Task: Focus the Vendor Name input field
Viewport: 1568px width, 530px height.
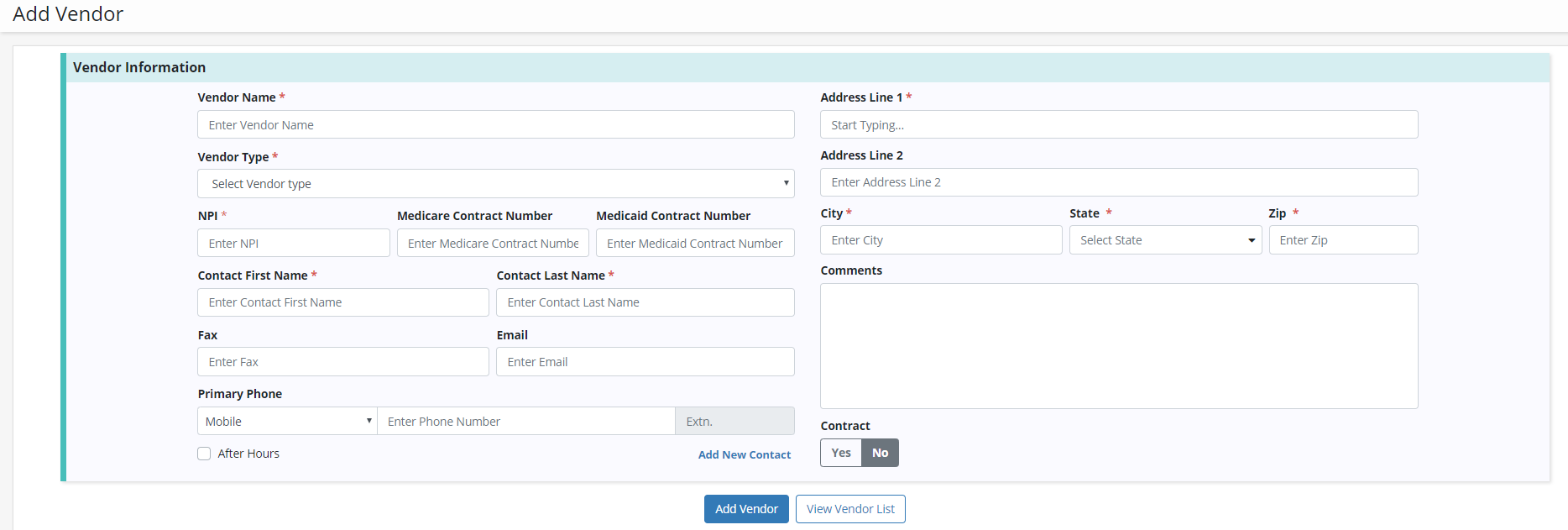Action: (x=495, y=125)
